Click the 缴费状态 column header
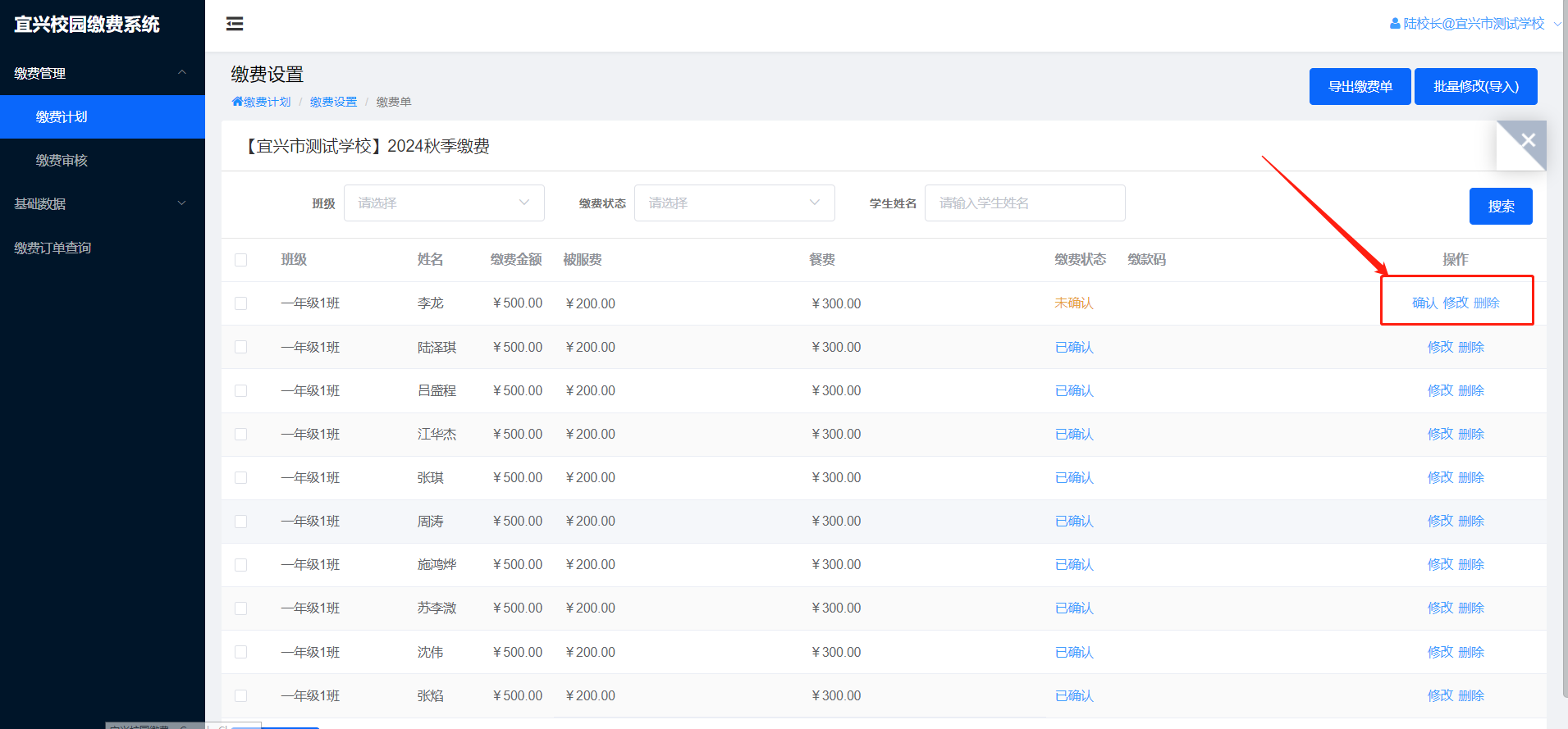The width and height of the screenshot is (1568, 729). pos(1081,259)
